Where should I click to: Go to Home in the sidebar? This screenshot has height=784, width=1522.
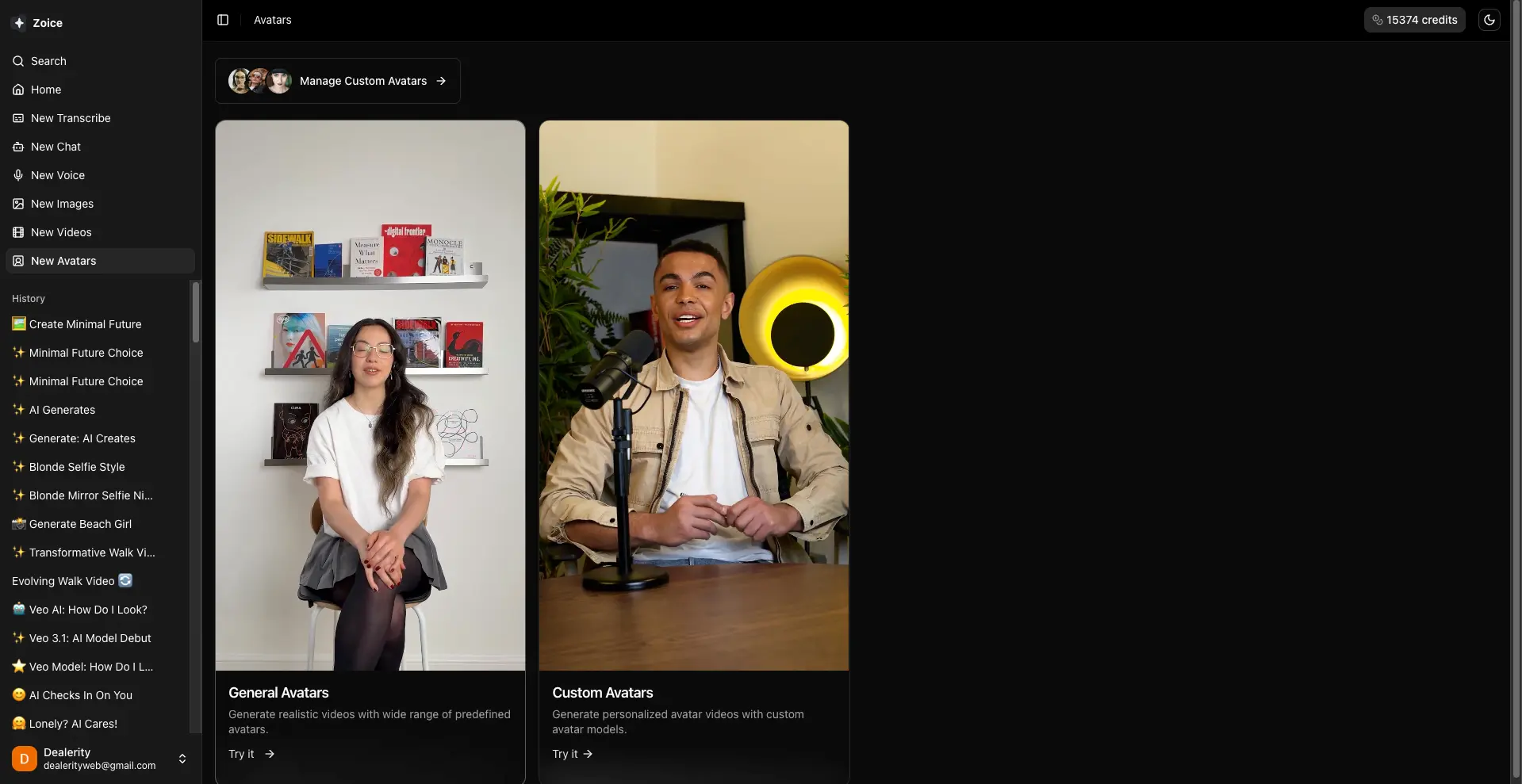100,90
